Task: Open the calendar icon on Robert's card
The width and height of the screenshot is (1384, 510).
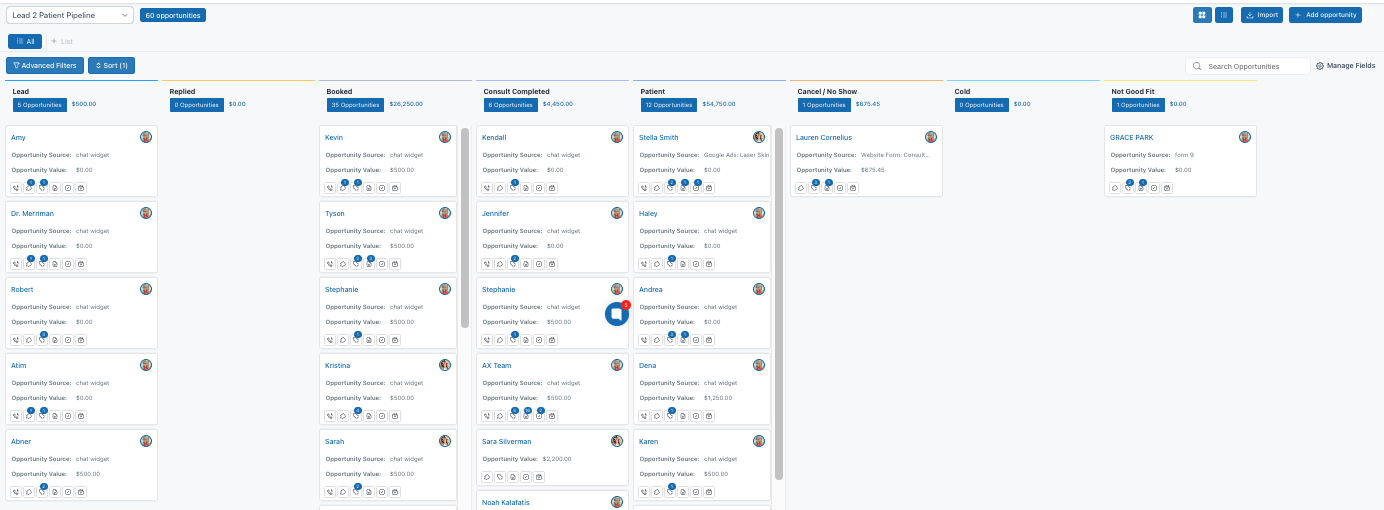Action: point(81,340)
